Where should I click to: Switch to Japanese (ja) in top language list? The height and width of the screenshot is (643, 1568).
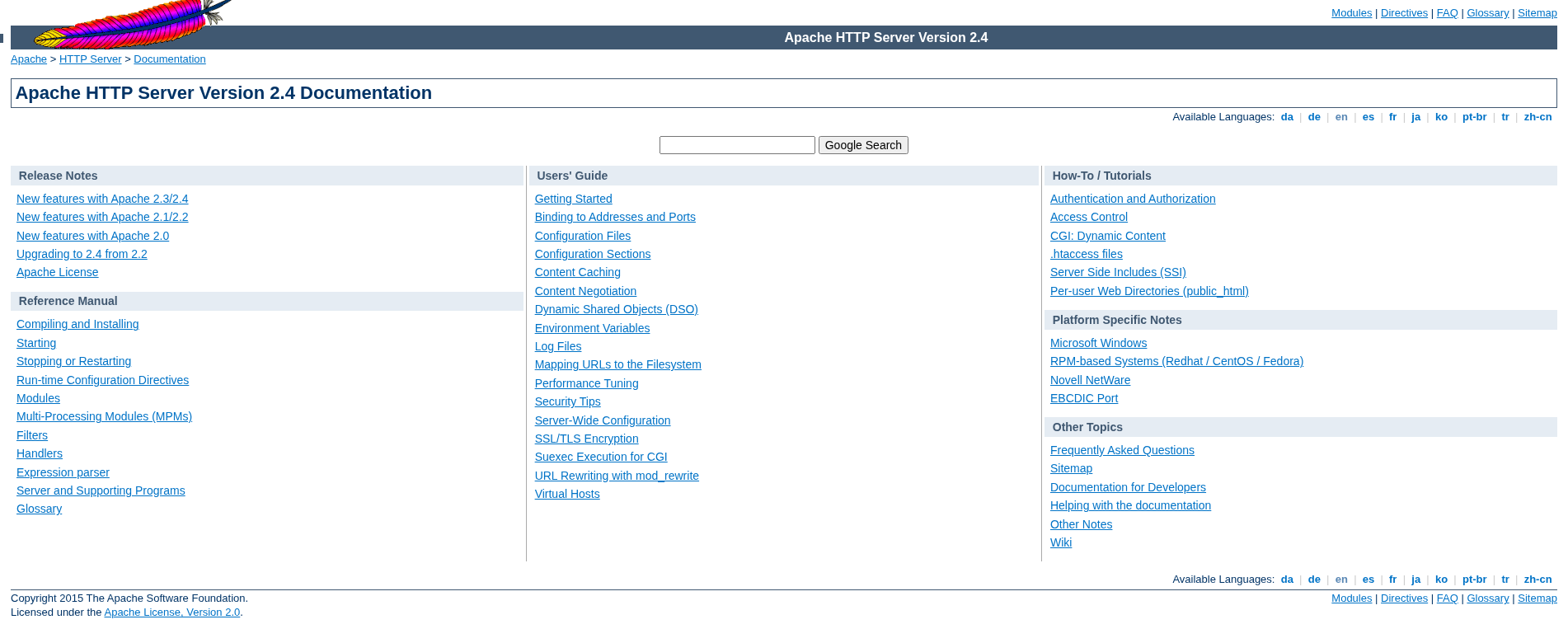tap(1416, 117)
